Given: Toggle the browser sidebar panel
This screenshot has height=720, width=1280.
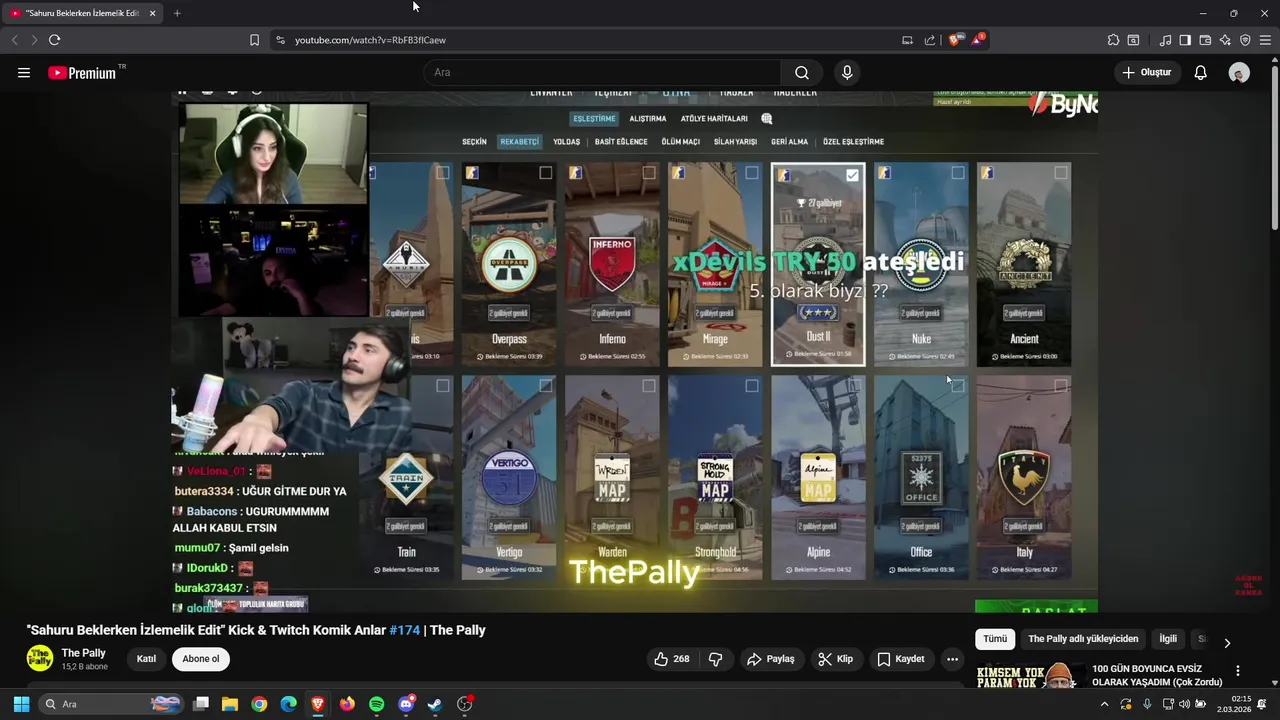Looking at the screenshot, I should coord(1185,40).
